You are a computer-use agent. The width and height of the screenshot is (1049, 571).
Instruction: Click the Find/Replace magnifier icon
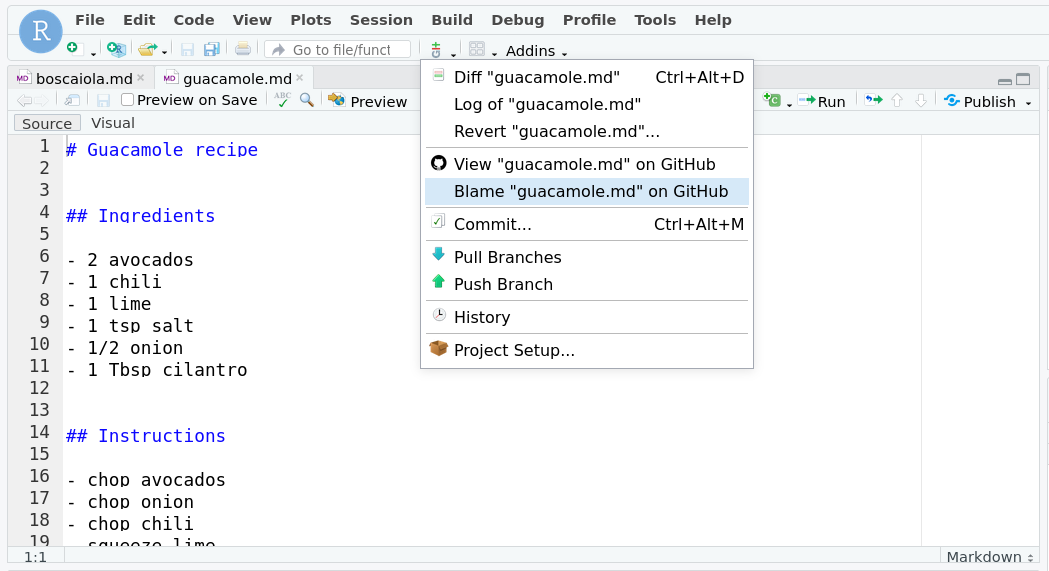coord(307,100)
